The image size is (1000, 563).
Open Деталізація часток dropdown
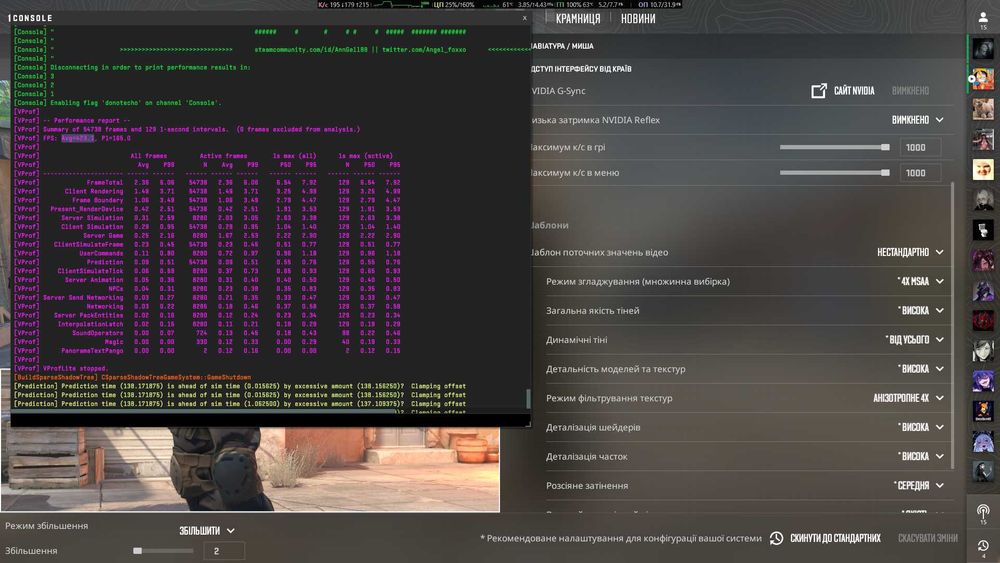pos(920,457)
